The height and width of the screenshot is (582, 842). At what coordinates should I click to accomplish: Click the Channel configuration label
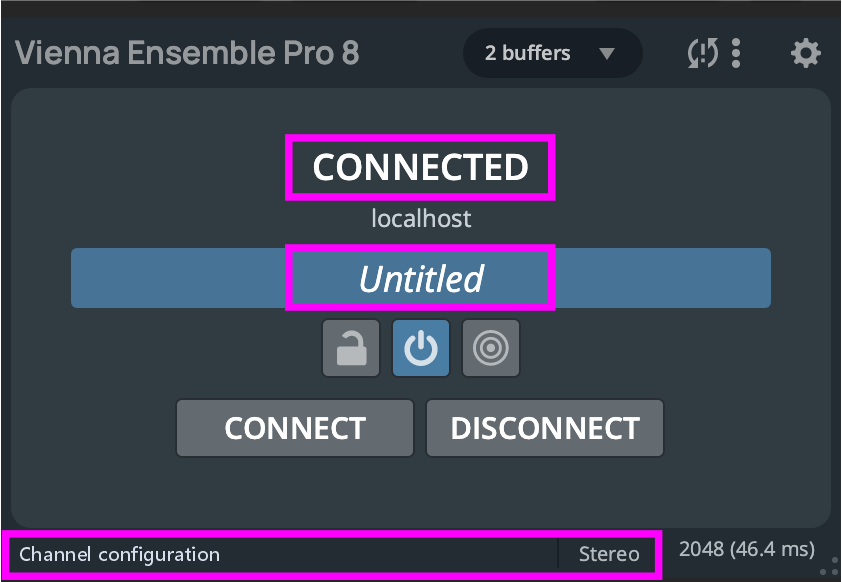[120, 554]
